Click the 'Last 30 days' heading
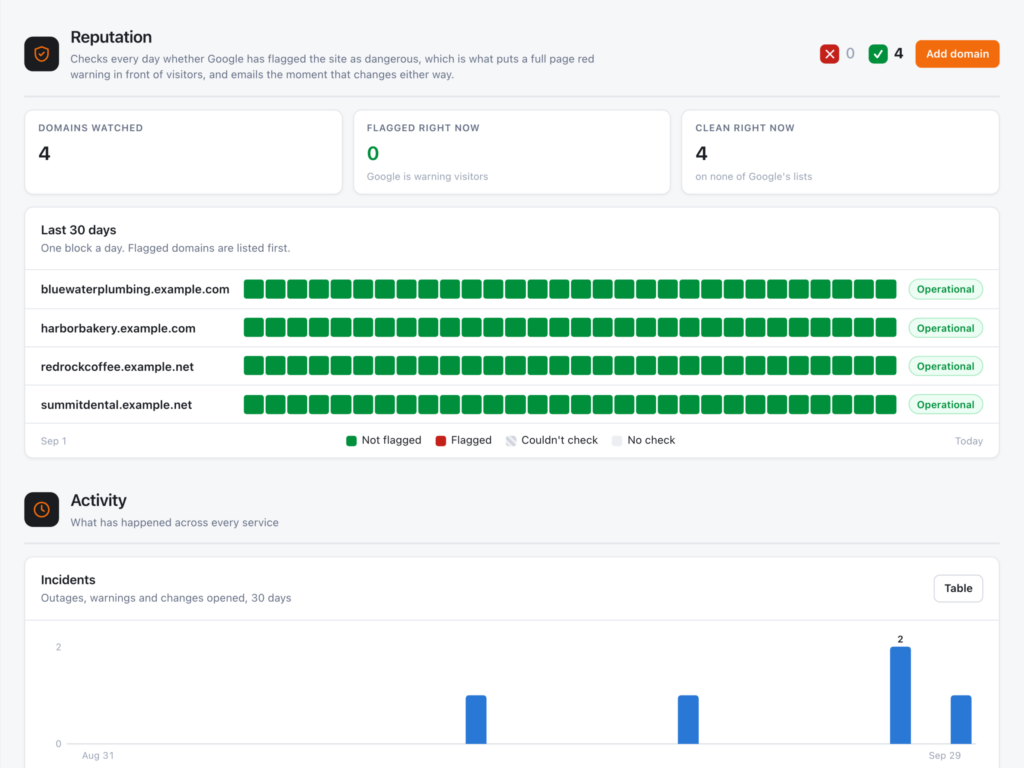 pos(78,230)
